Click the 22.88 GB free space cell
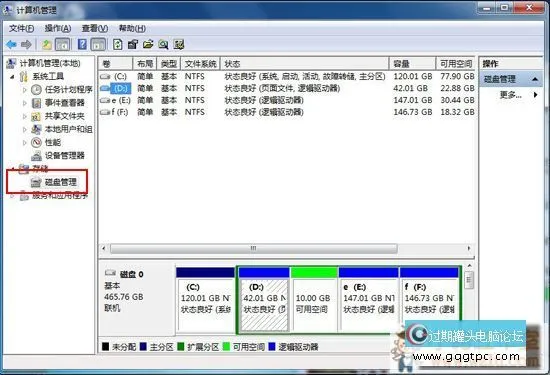This screenshot has width=550, height=375. click(457, 88)
